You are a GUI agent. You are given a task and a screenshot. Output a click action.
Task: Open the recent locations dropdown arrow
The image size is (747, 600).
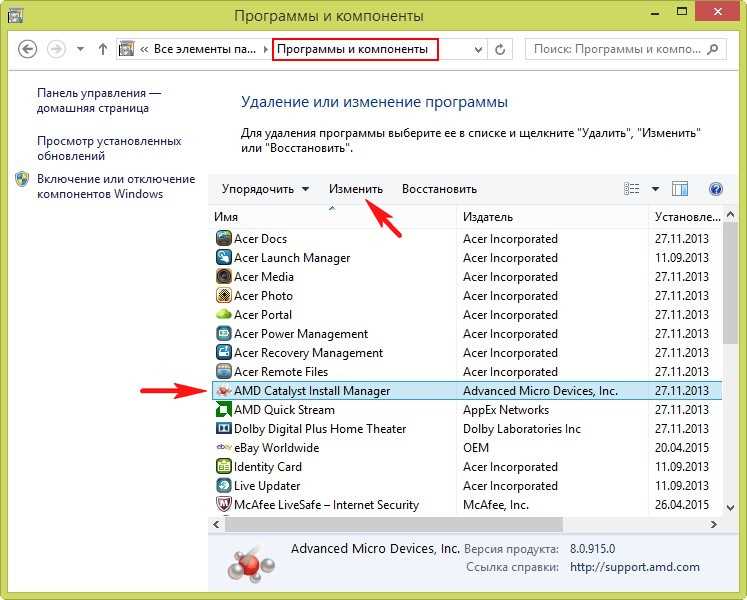pyautogui.click(x=81, y=49)
